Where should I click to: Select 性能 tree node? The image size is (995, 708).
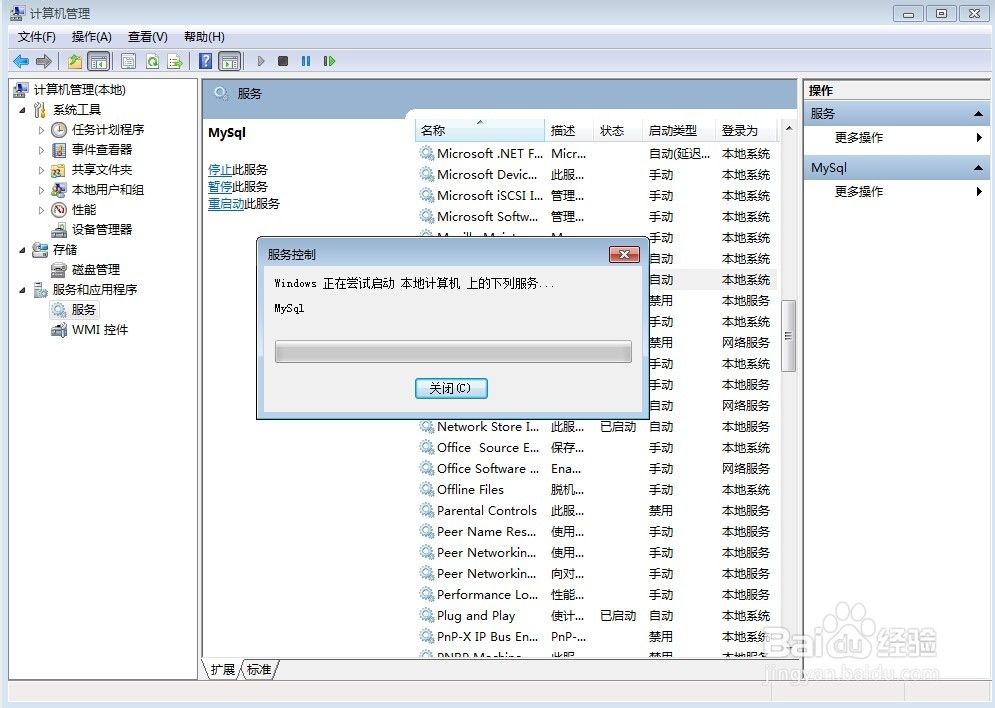tap(84, 210)
